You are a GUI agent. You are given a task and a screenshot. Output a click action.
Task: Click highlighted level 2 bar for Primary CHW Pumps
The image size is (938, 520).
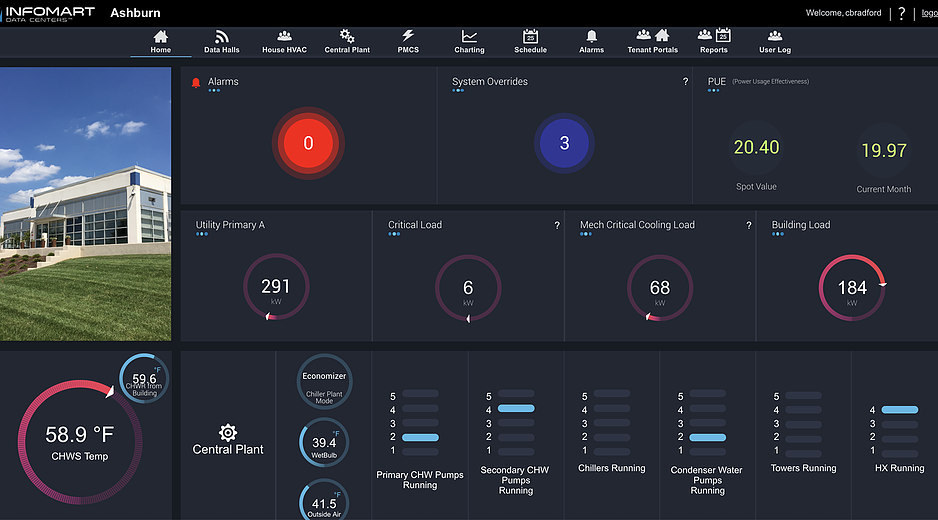click(x=420, y=437)
